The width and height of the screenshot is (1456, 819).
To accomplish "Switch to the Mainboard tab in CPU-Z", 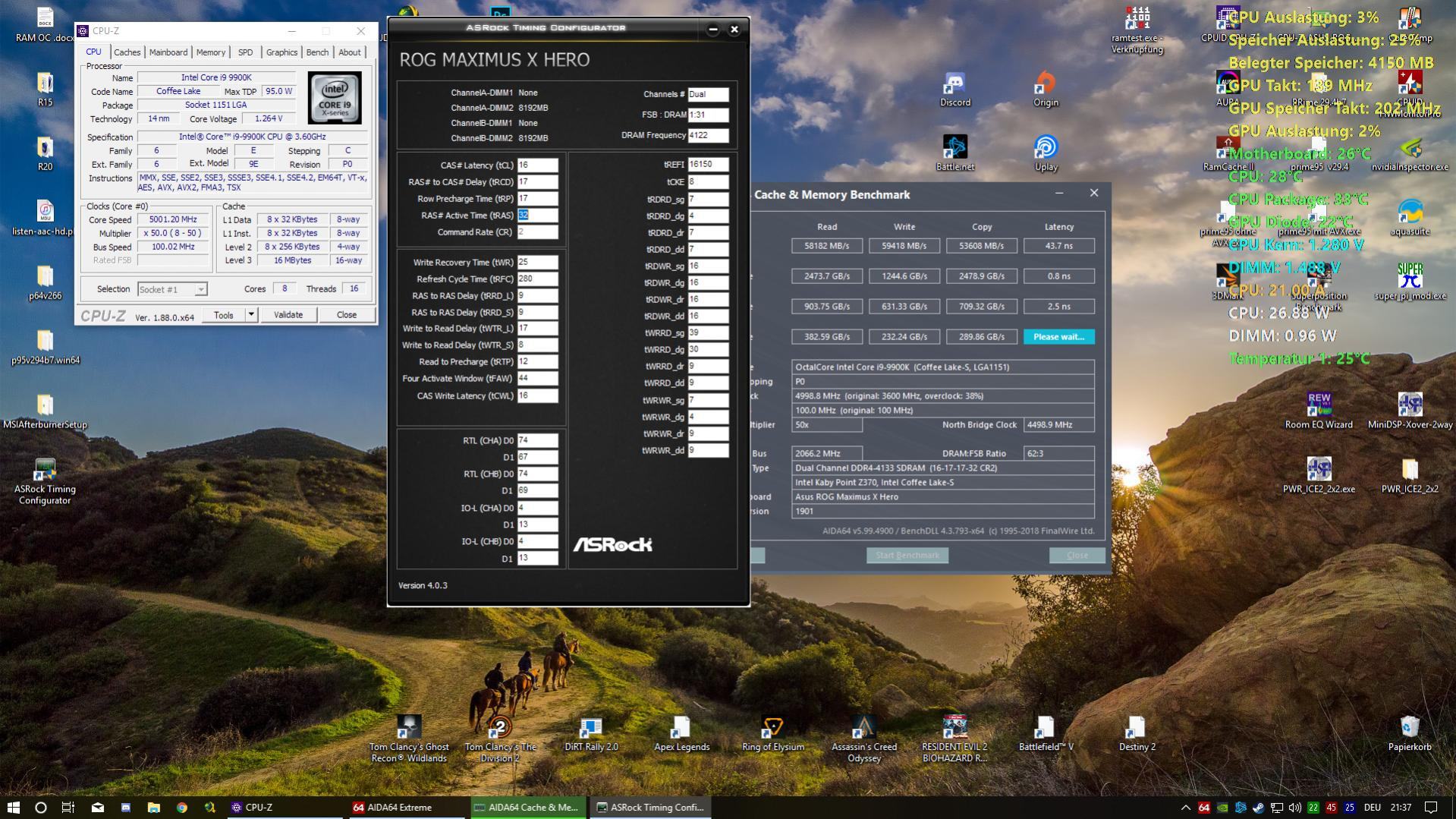I will [168, 52].
